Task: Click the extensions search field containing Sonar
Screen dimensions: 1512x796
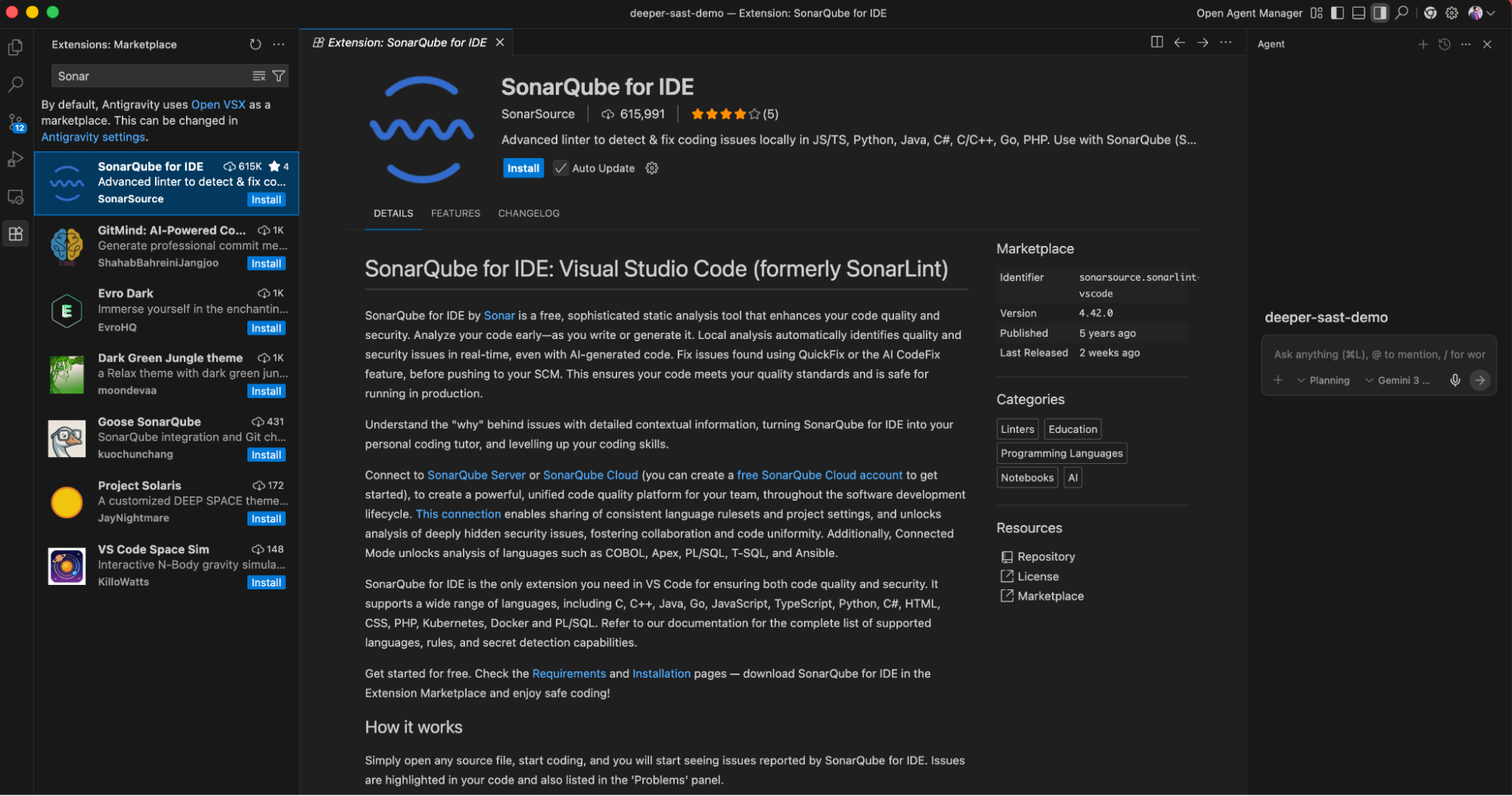Action: click(x=151, y=76)
